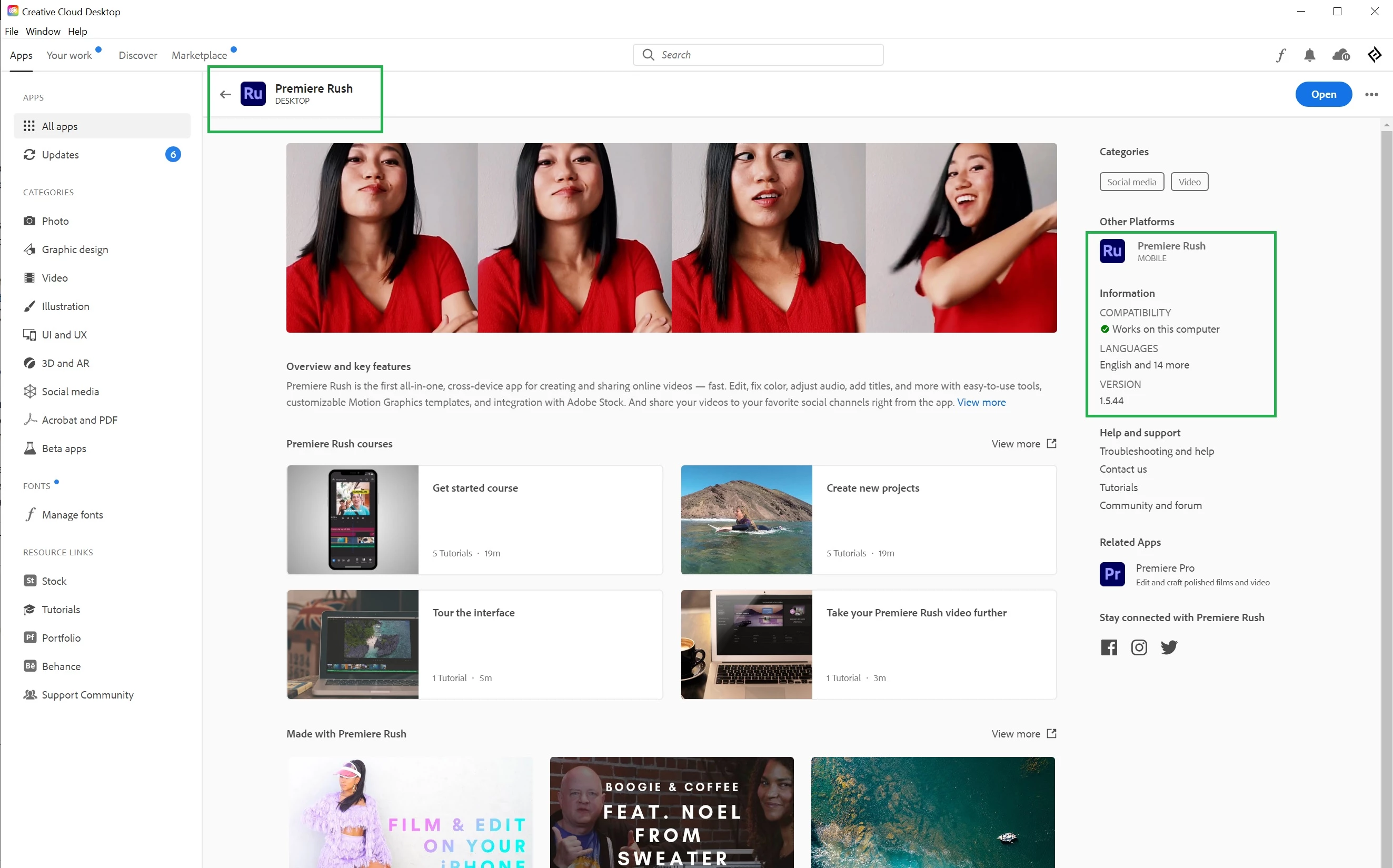Open Premiere Rush Instagram icon
Screen dimensions: 1393x868
click(x=1139, y=647)
